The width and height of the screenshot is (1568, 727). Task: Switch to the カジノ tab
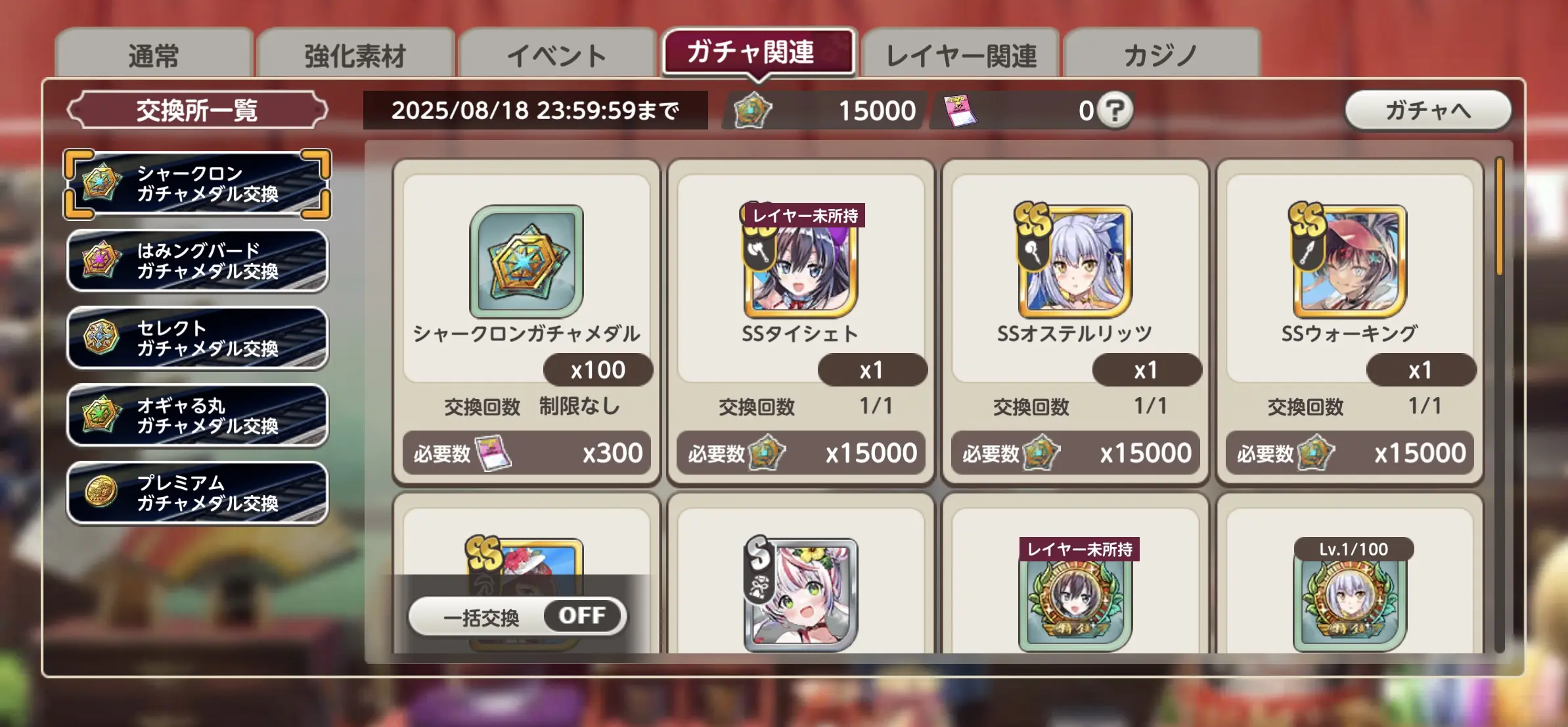pyautogui.click(x=1161, y=55)
